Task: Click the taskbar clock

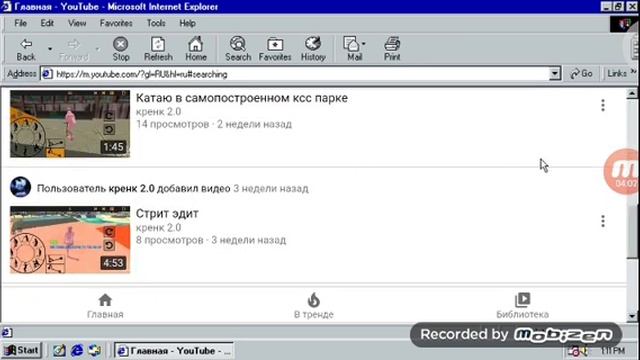Action: (x=612, y=351)
